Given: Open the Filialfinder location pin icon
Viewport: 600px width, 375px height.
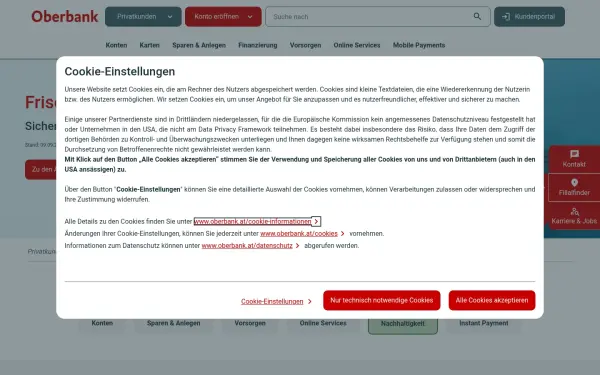Looking at the screenshot, I should click(574, 183).
